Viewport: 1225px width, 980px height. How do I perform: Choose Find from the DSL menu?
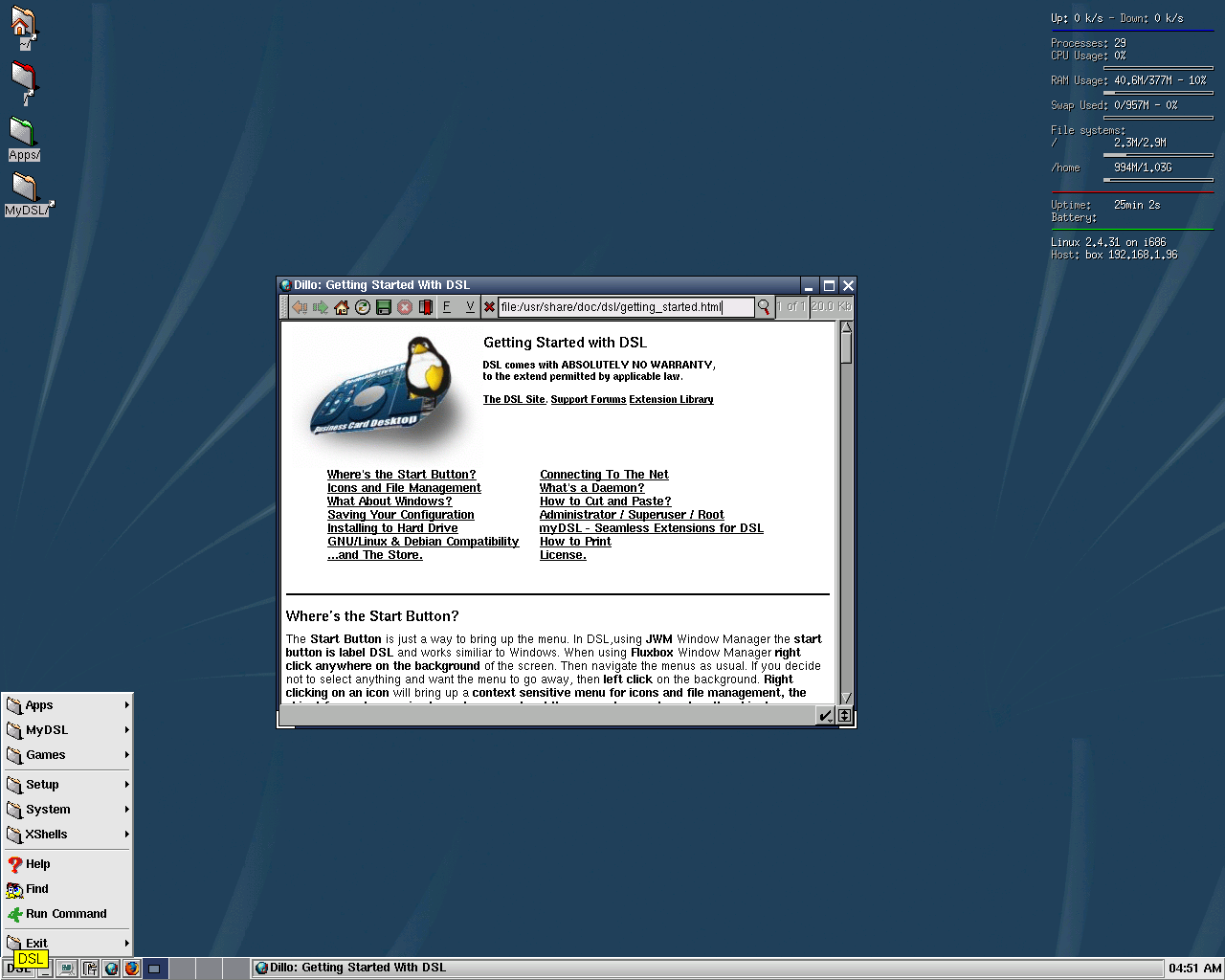[x=67, y=889]
